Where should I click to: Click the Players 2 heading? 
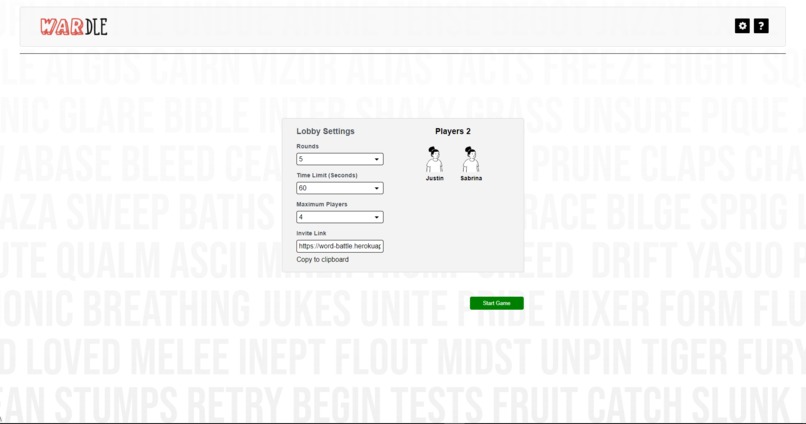point(453,131)
